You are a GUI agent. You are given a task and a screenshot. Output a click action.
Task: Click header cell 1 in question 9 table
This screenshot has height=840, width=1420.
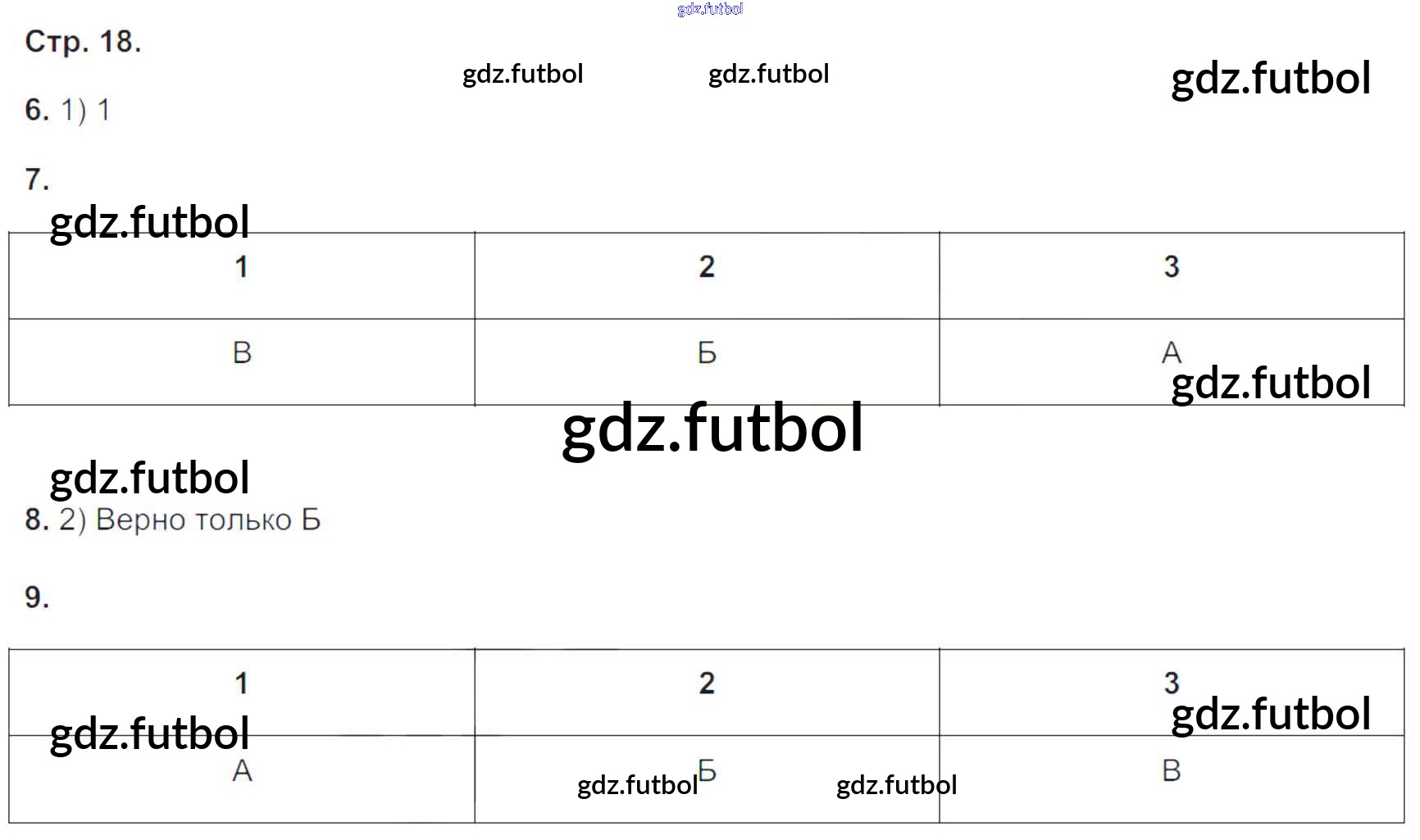click(x=241, y=683)
